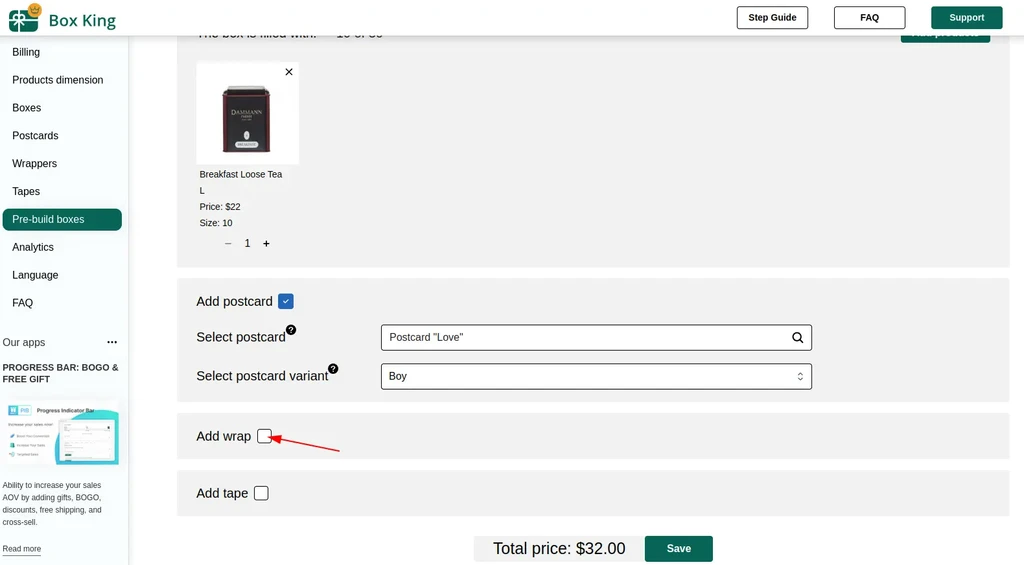Click the search icon in postcard field
Image resolution: width=1024 pixels, height=565 pixels.
point(797,338)
